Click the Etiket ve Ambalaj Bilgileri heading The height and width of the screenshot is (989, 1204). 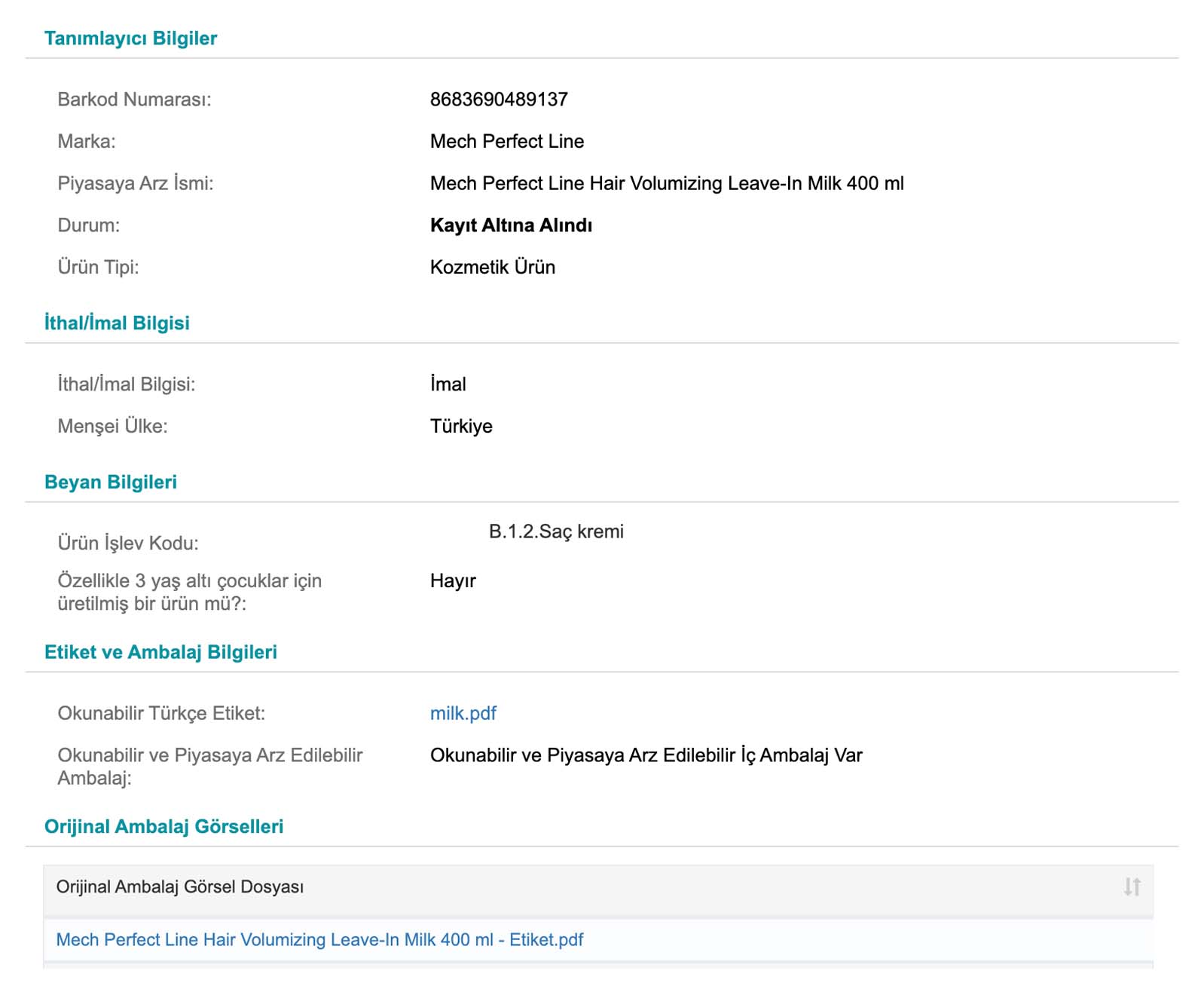pos(160,652)
